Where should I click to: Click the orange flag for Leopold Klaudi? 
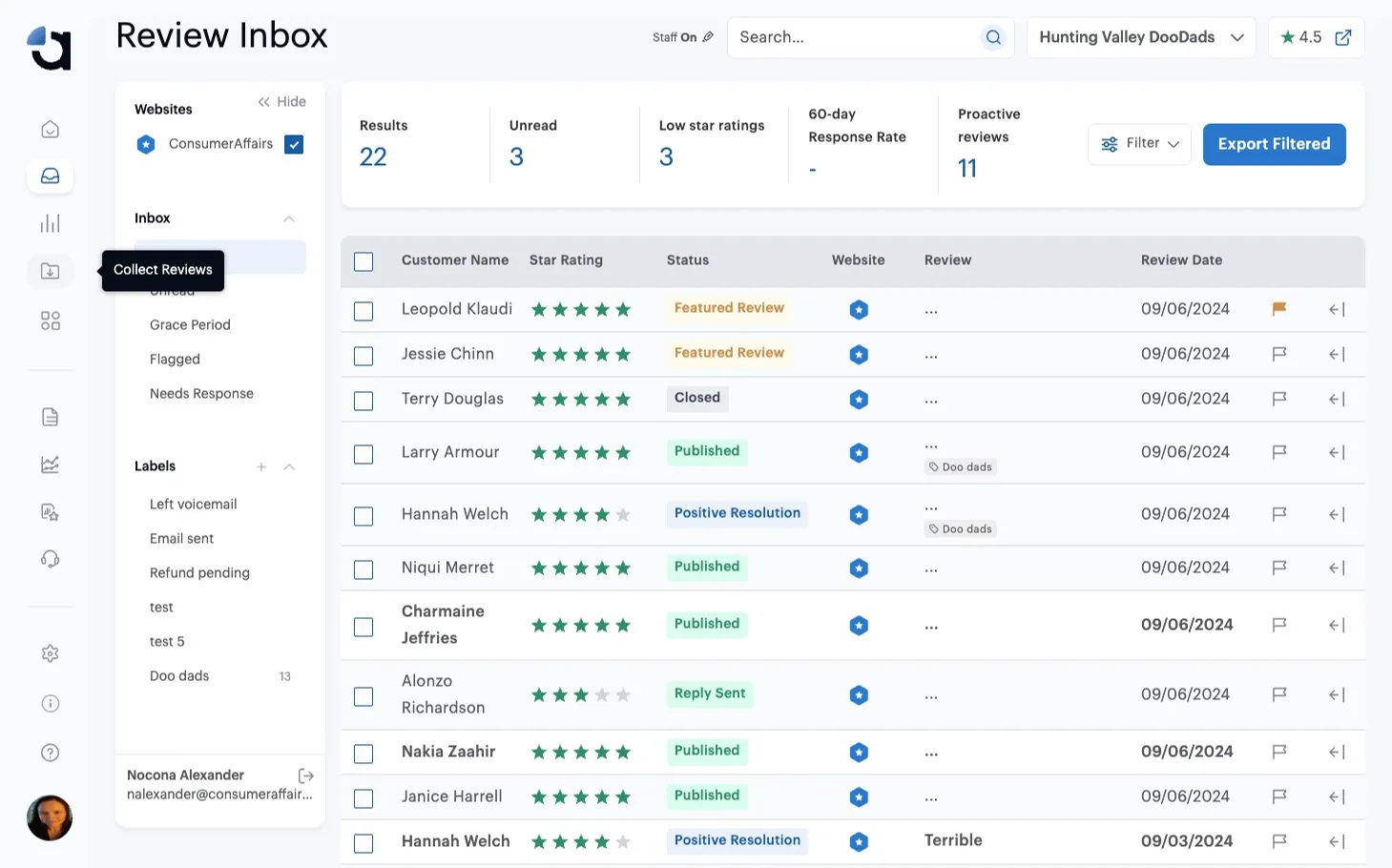click(1279, 309)
